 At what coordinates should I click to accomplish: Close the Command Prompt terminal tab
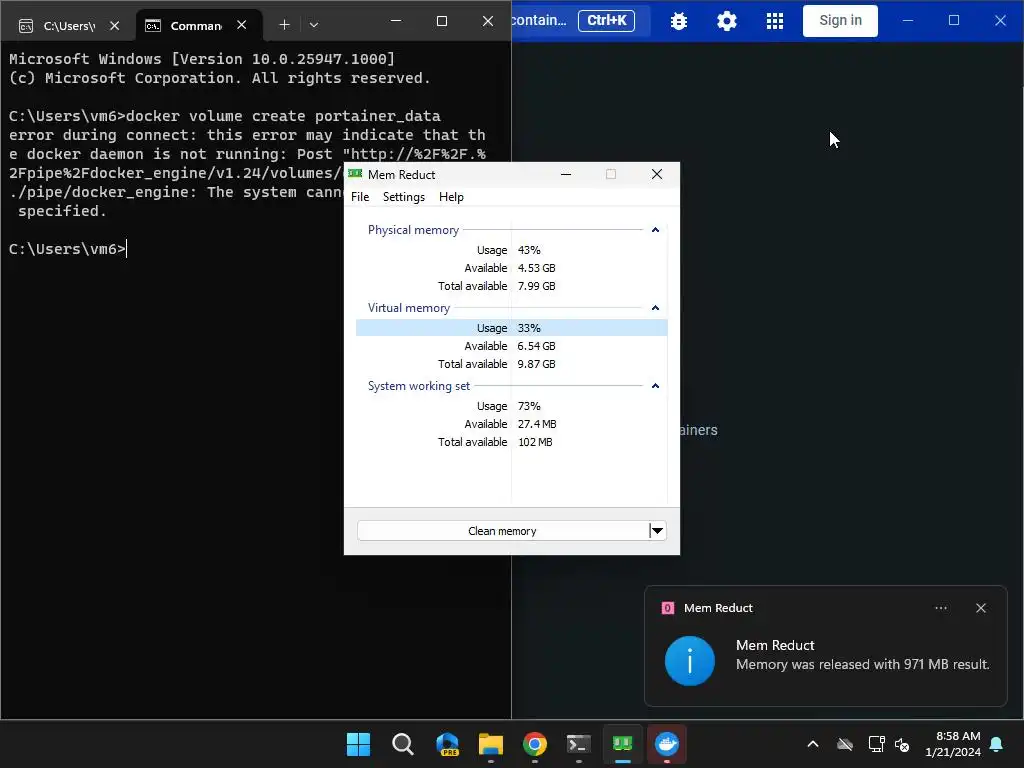pyautogui.click(x=242, y=25)
